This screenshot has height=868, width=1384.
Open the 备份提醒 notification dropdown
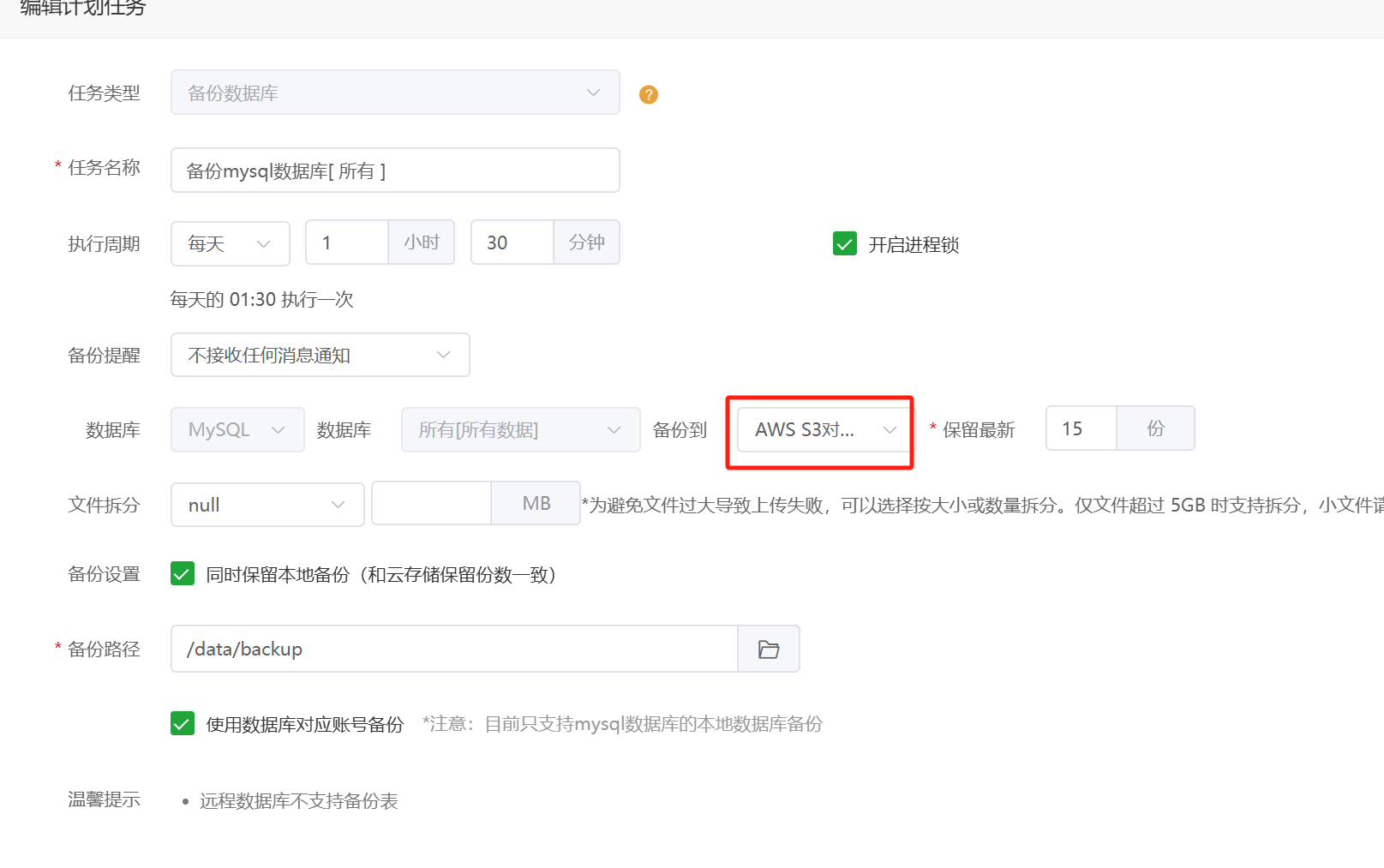(320, 355)
